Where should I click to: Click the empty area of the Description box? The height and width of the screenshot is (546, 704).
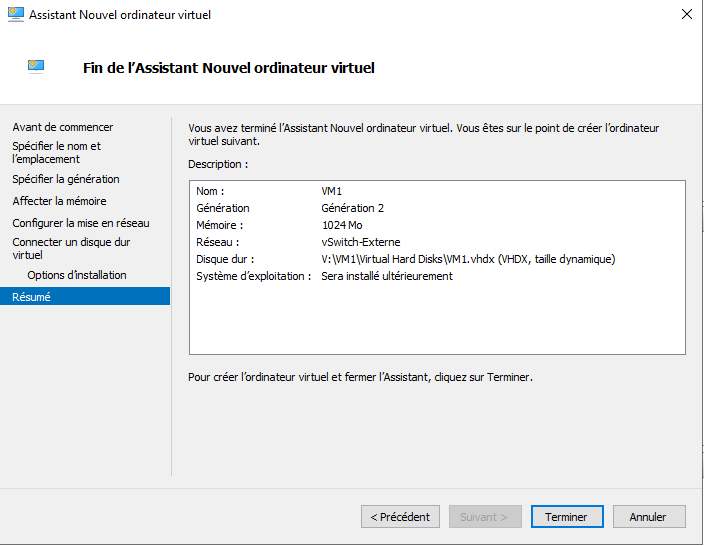436,320
